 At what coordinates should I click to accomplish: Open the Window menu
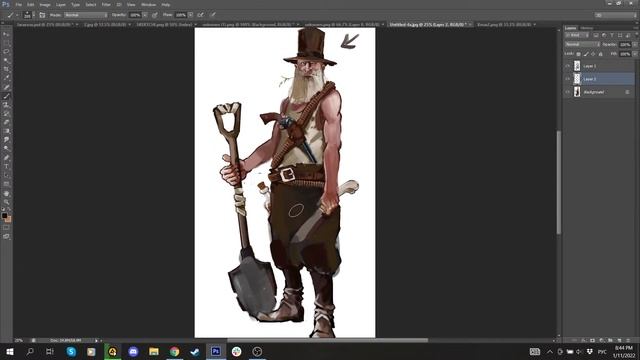149,4
